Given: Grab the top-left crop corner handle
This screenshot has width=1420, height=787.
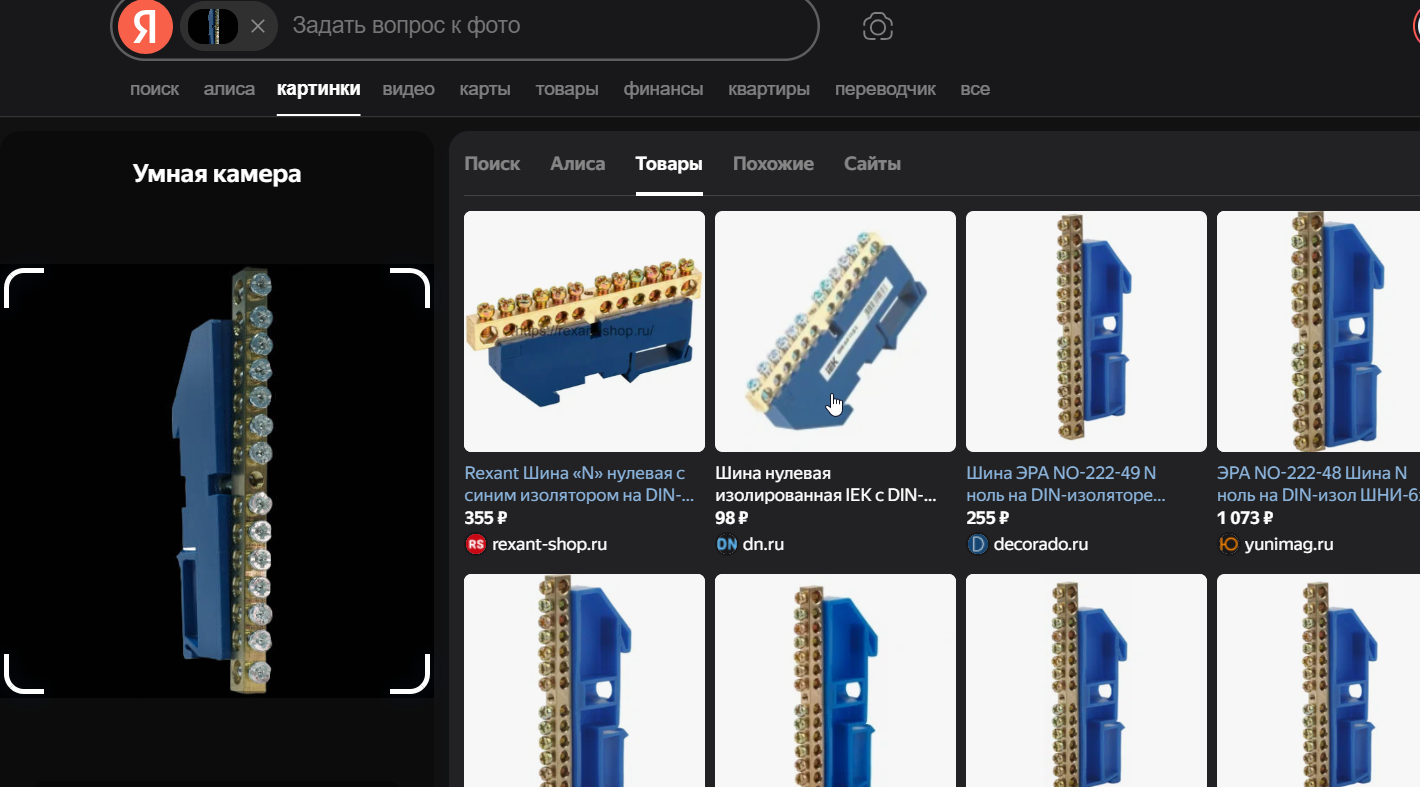Looking at the screenshot, I should tap(24, 287).
